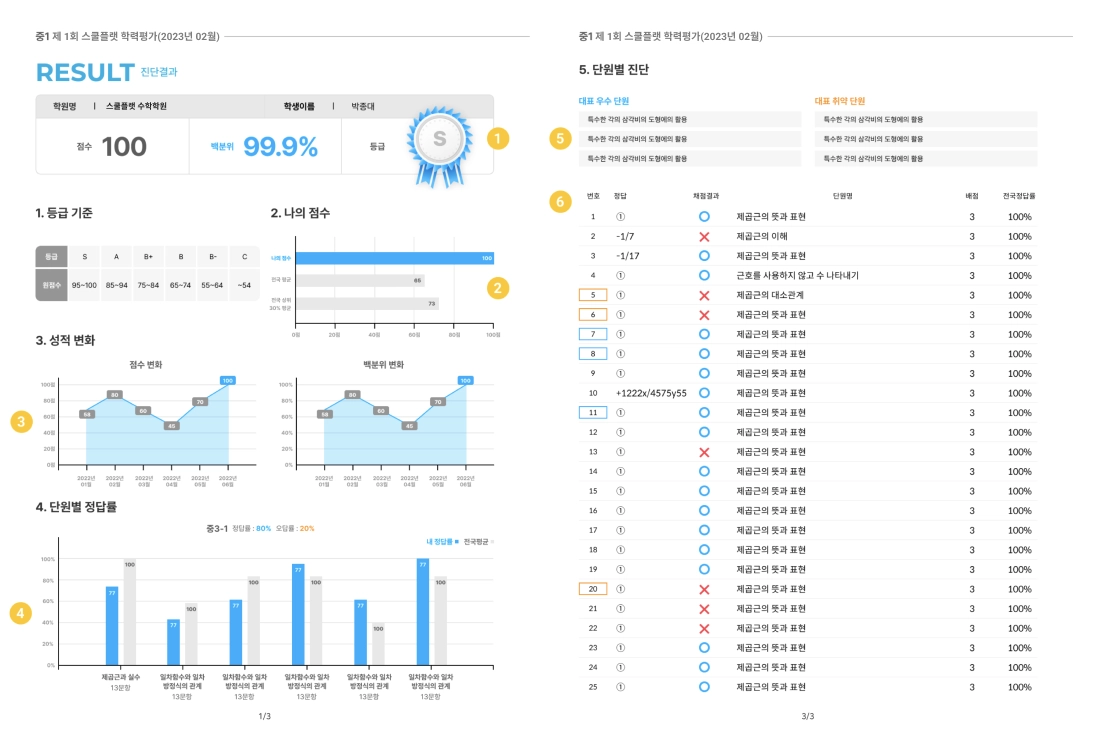
Task: Click the 내 정답률 legend label
Action: point(440,541)
